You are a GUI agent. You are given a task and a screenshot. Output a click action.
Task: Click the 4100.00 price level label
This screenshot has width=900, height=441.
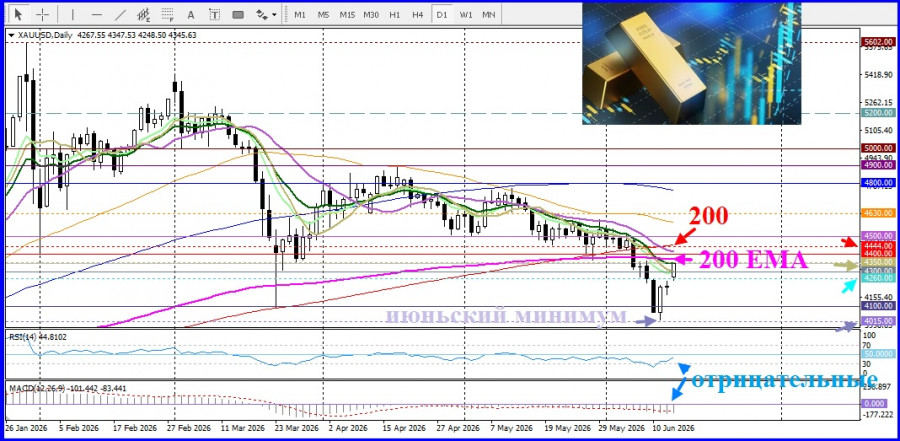click(878, 307)
